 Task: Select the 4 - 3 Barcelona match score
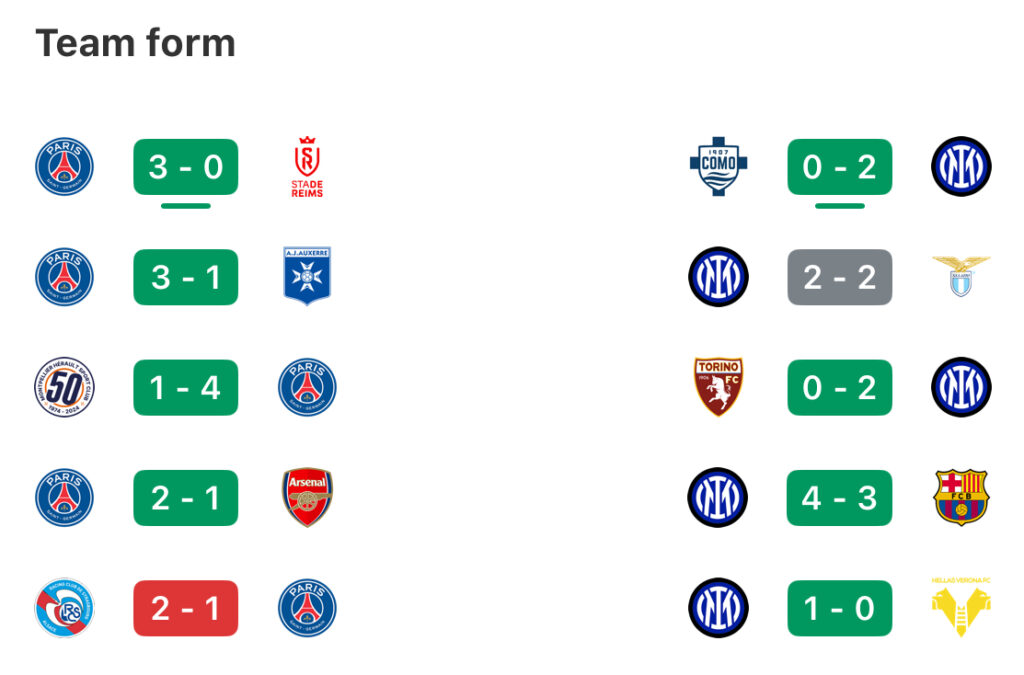840,497
